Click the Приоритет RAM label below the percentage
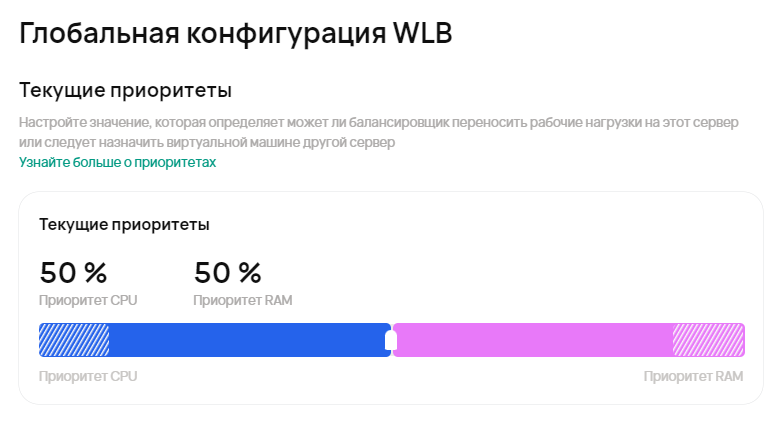The height and width of the screenshot is (424, 782). [x=243, y=299]
